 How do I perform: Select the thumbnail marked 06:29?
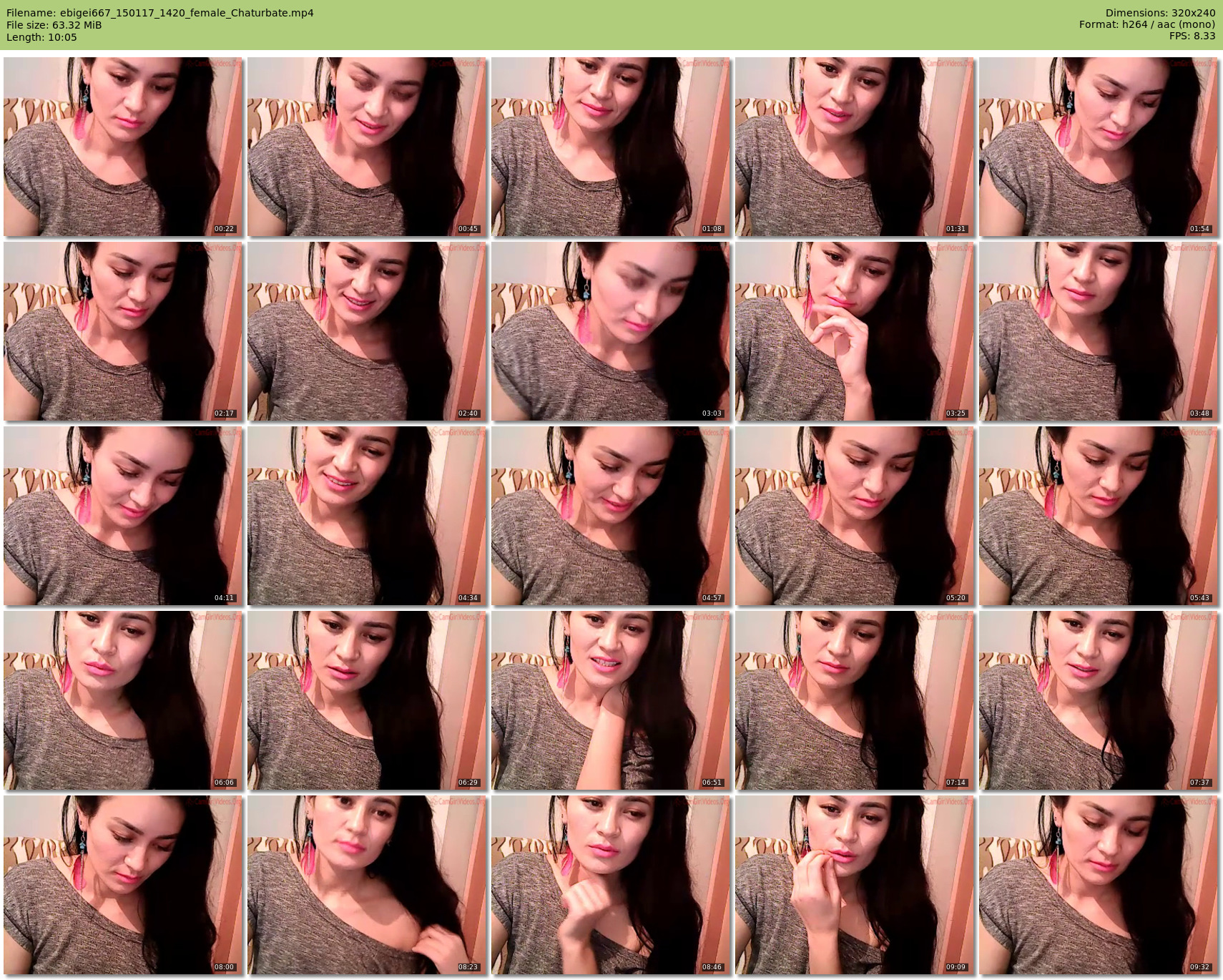click(x=367, y=700)
